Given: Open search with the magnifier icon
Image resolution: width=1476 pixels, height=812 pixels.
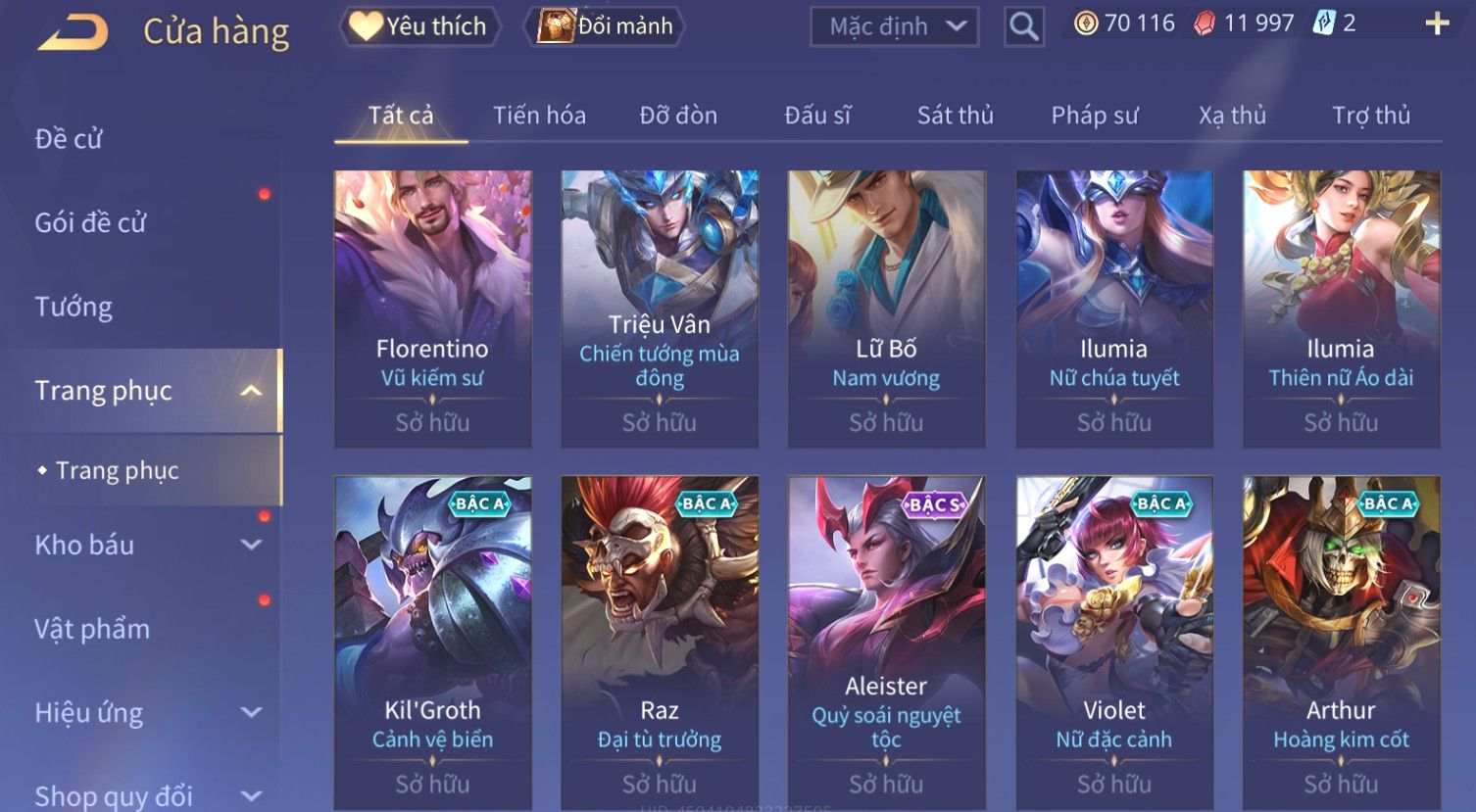Looking at the screenshot, I should (x=1023, y=26).
